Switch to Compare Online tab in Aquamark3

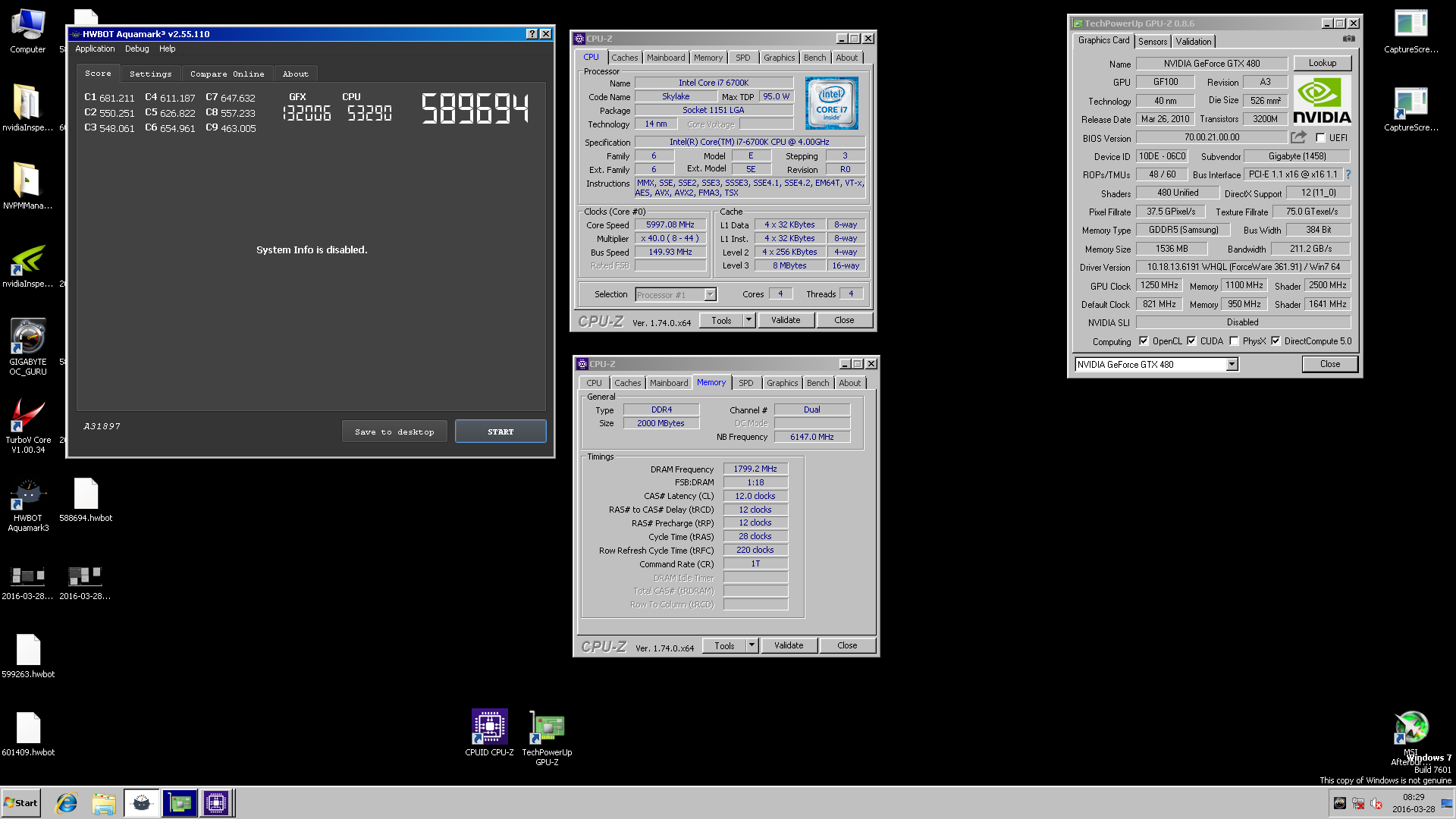[227, 74]
